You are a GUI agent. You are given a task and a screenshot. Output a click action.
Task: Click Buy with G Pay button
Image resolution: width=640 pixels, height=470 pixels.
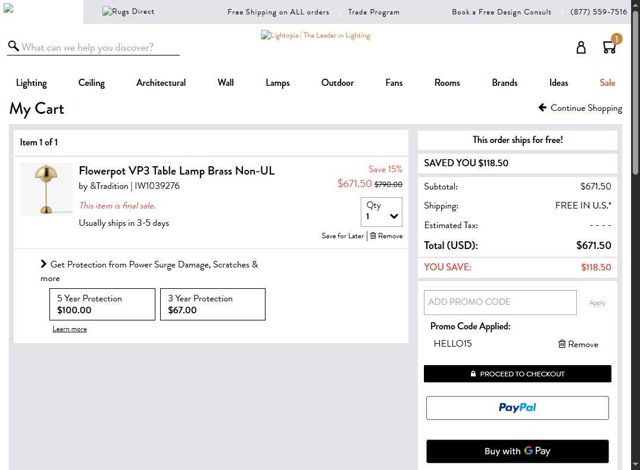tap(517, 451)
